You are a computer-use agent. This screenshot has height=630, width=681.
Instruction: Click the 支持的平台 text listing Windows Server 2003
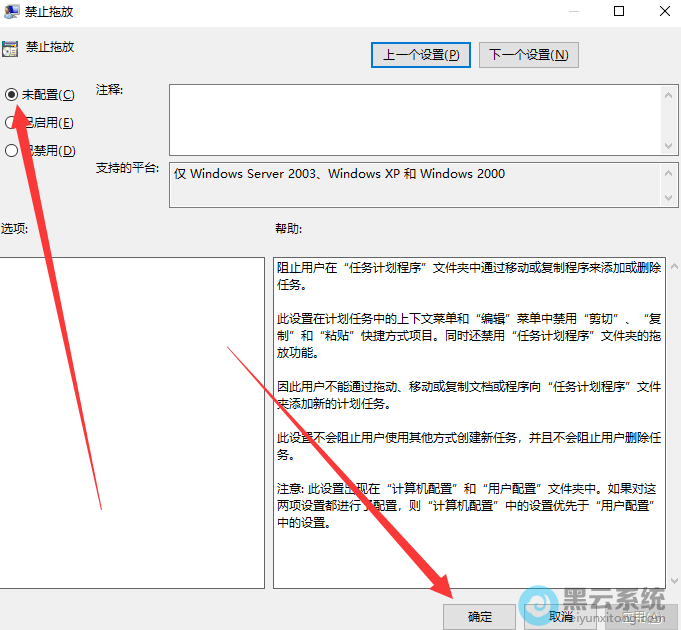(340, 174)
